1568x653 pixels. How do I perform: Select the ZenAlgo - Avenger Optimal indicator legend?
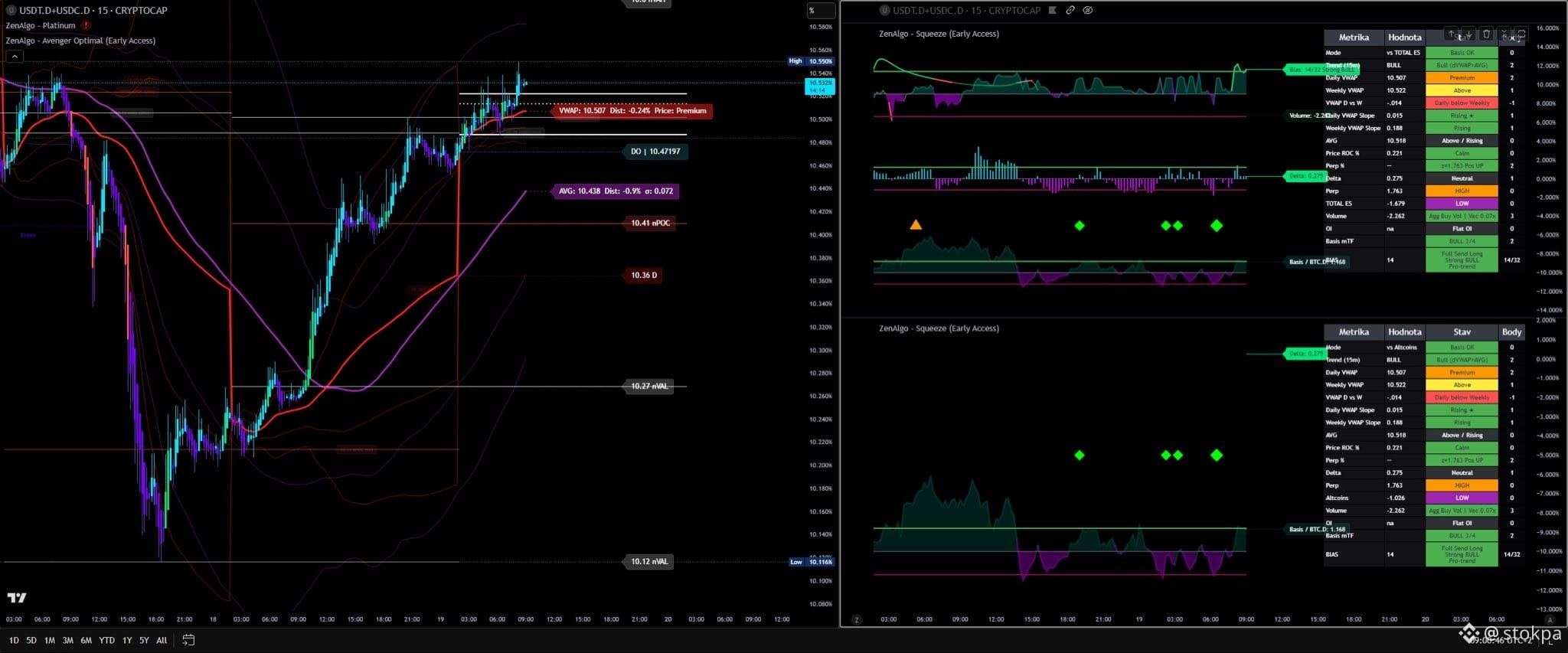[x=80, y=41]
